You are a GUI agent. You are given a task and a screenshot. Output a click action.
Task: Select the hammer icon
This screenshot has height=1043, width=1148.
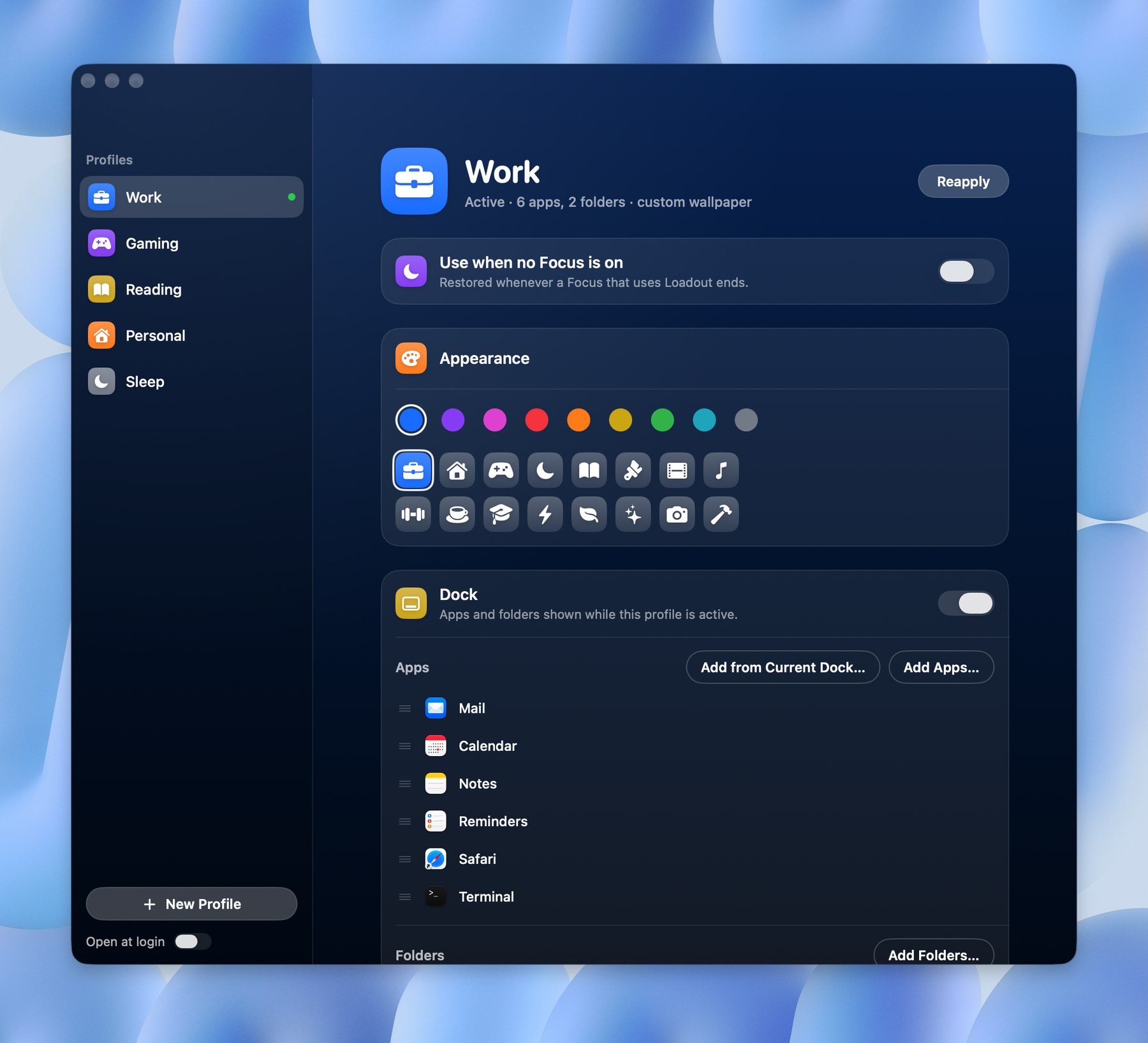[721, 514]
